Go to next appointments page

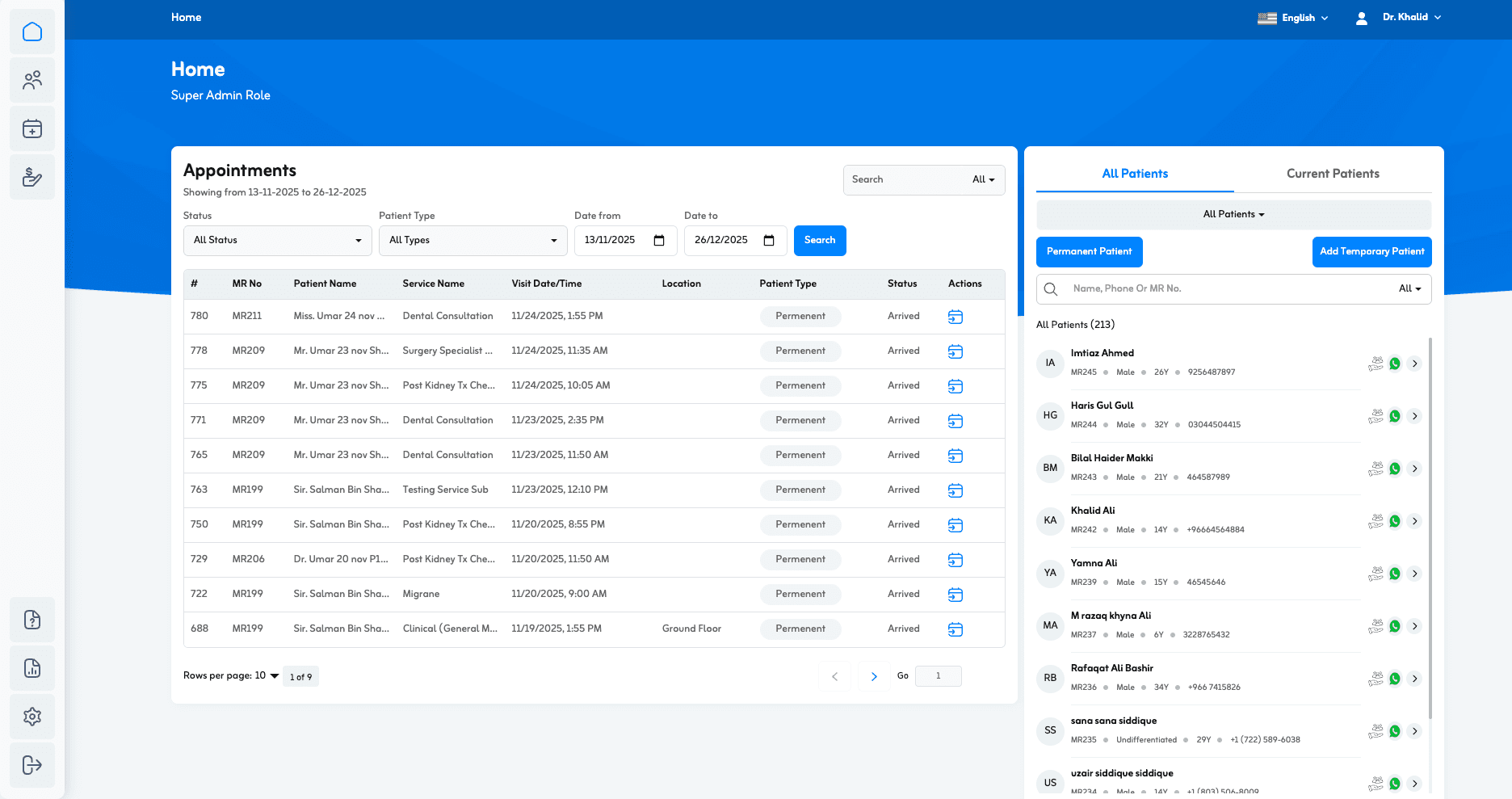click(873, 677)
